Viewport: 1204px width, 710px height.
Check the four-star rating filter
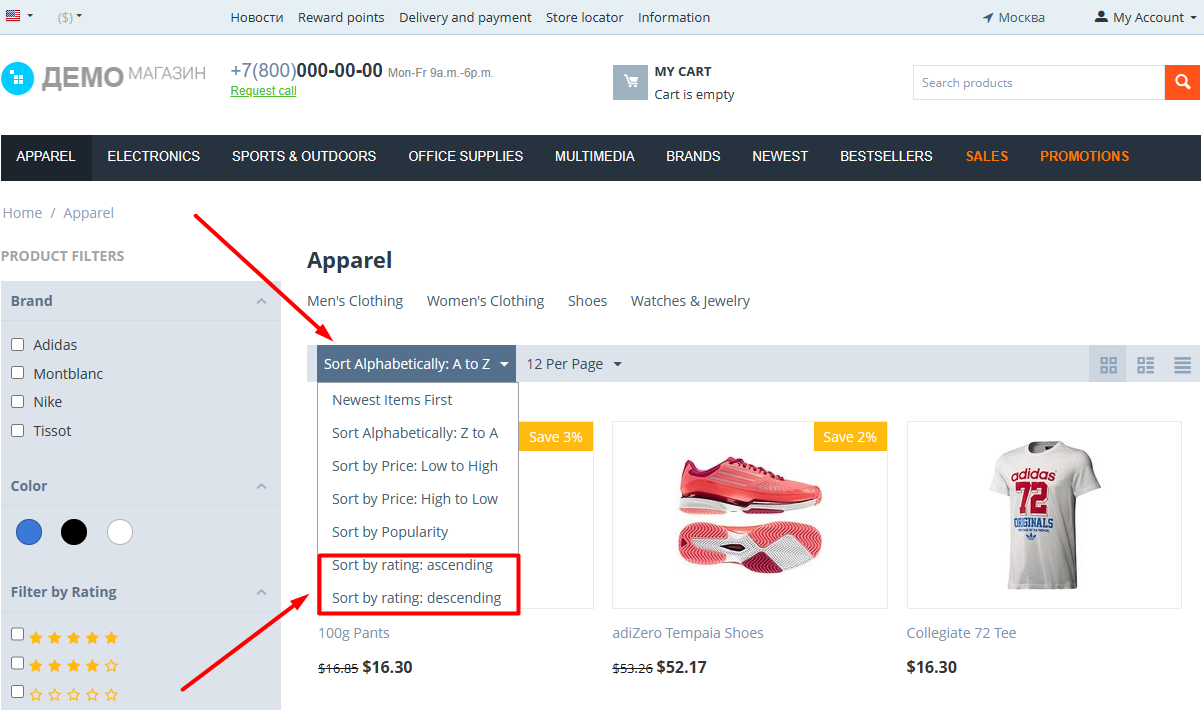pos(17,662)
